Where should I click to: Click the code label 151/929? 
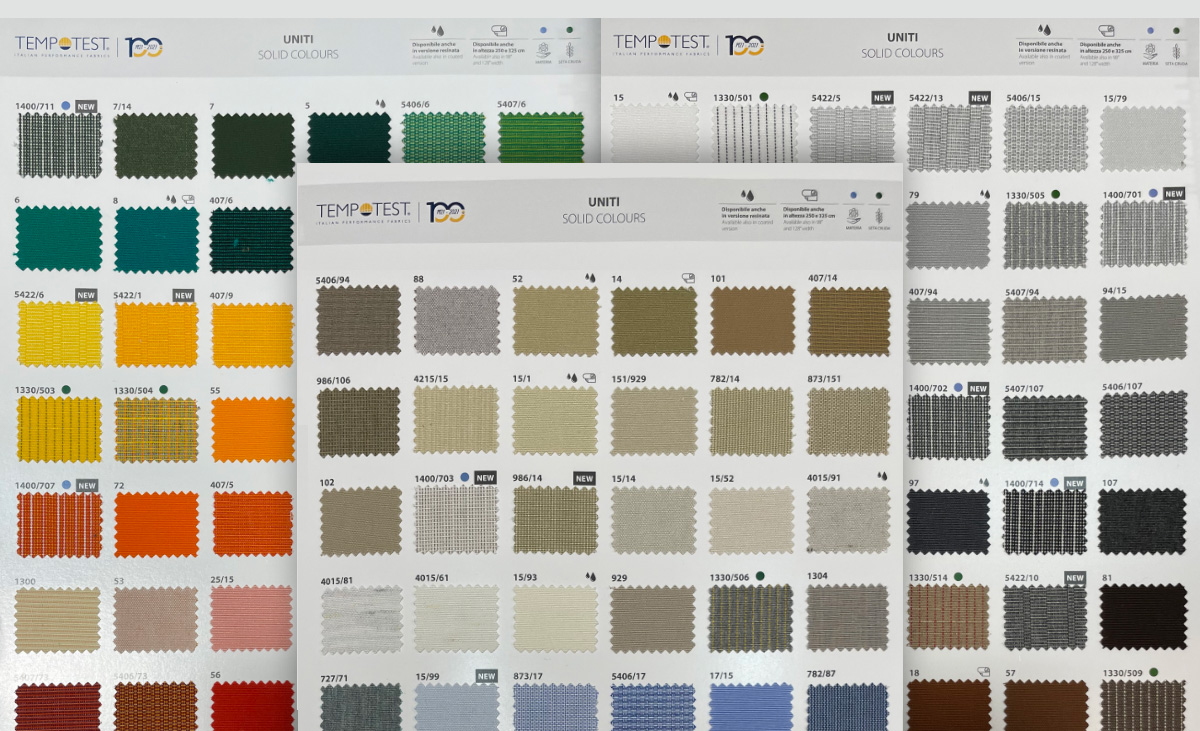pos(629,379)
